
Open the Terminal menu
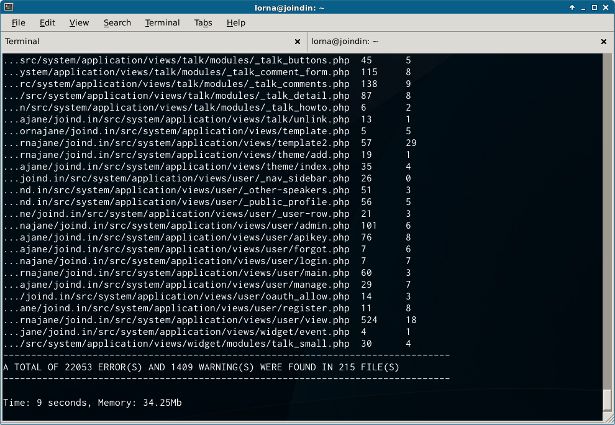point(162,23)
